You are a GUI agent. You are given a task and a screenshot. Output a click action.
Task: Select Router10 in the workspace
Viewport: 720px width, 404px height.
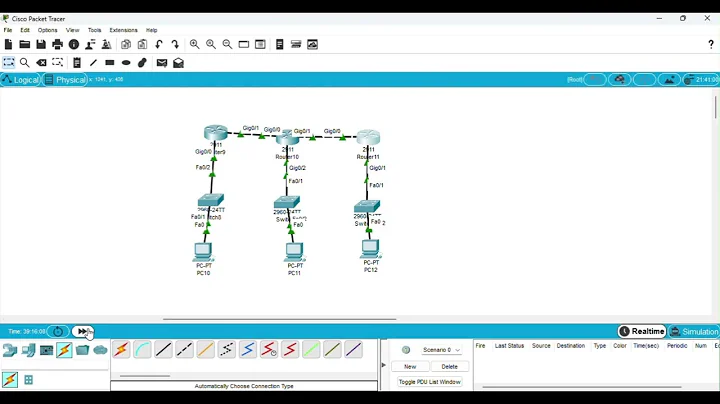(x=287, y=137)
